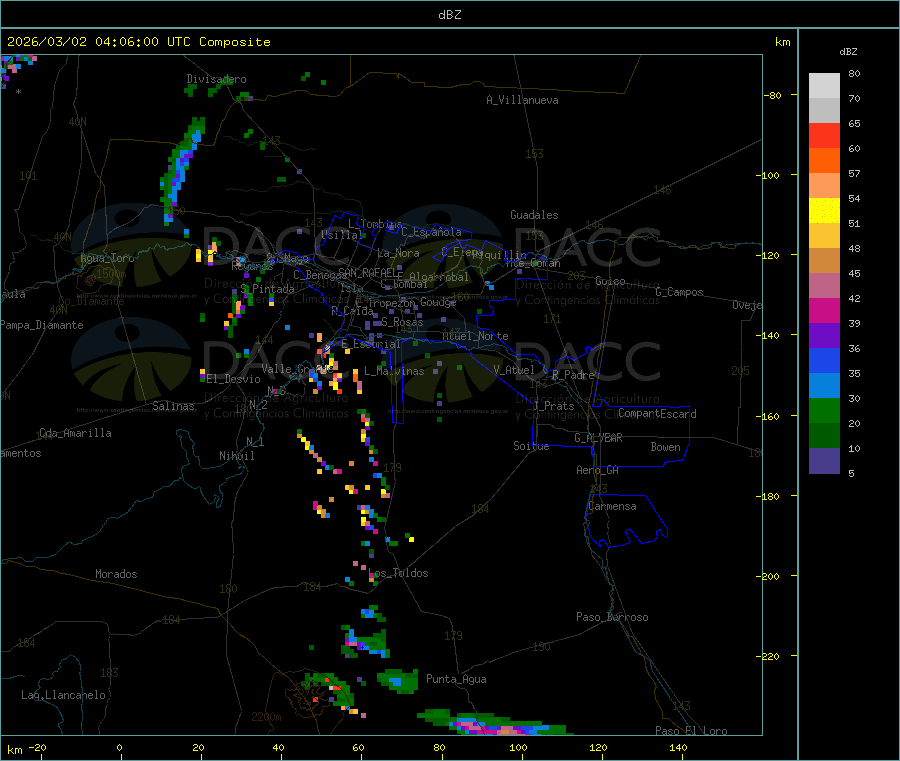
Task: Click the Atuel_Norte map label
Action: coord(475,336)
